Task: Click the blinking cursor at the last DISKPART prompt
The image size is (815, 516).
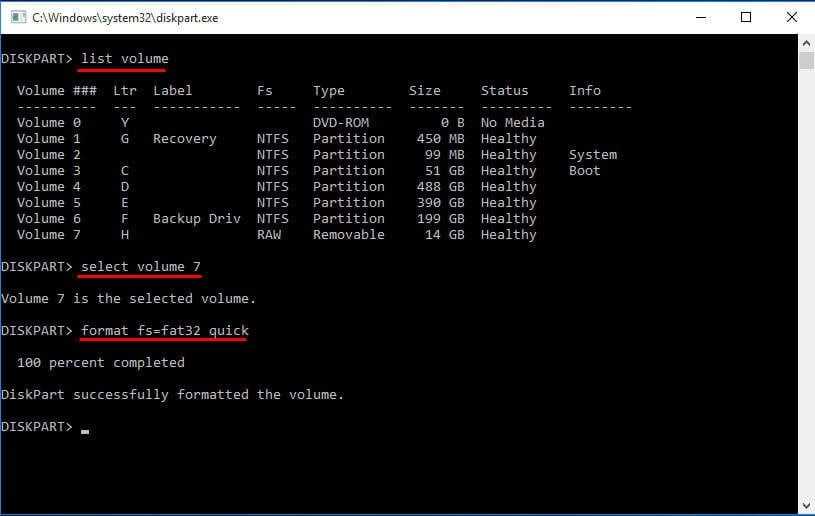Action: click(x=85, y=430)
